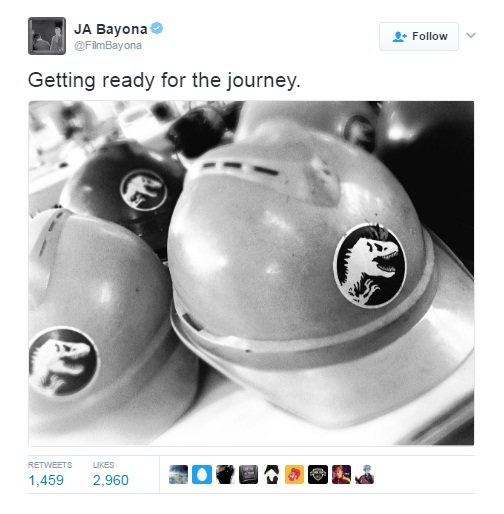Viewport: 504px width, 514px height.
Task: Click the blue egg default avatar
Action: point(202,474)
